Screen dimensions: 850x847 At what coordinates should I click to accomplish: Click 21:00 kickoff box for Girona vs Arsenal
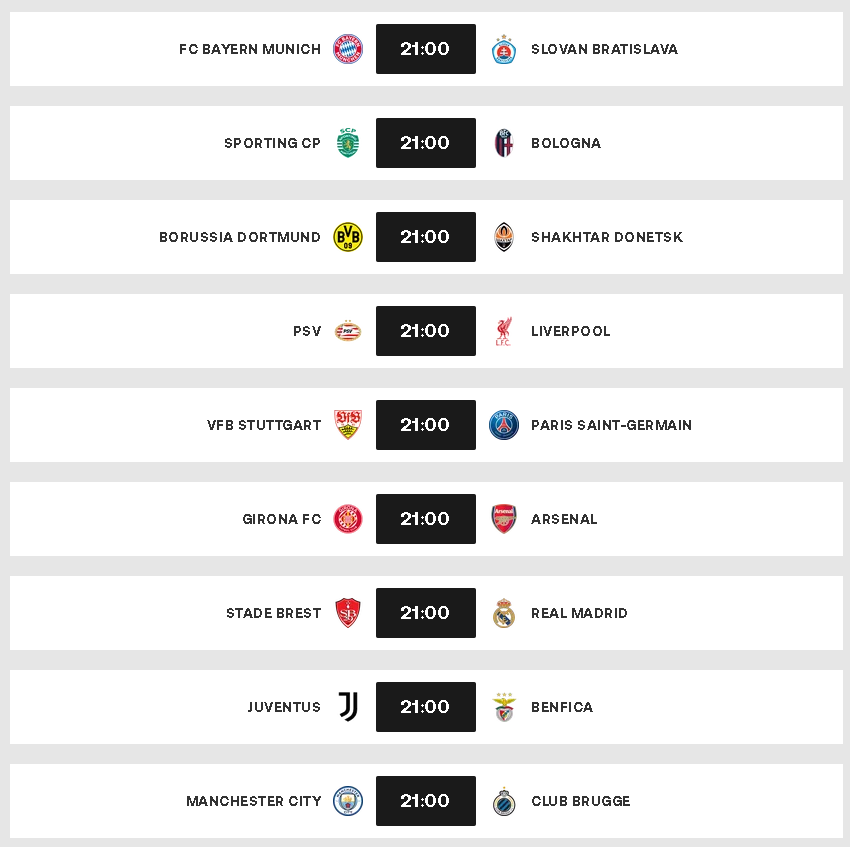426,519
